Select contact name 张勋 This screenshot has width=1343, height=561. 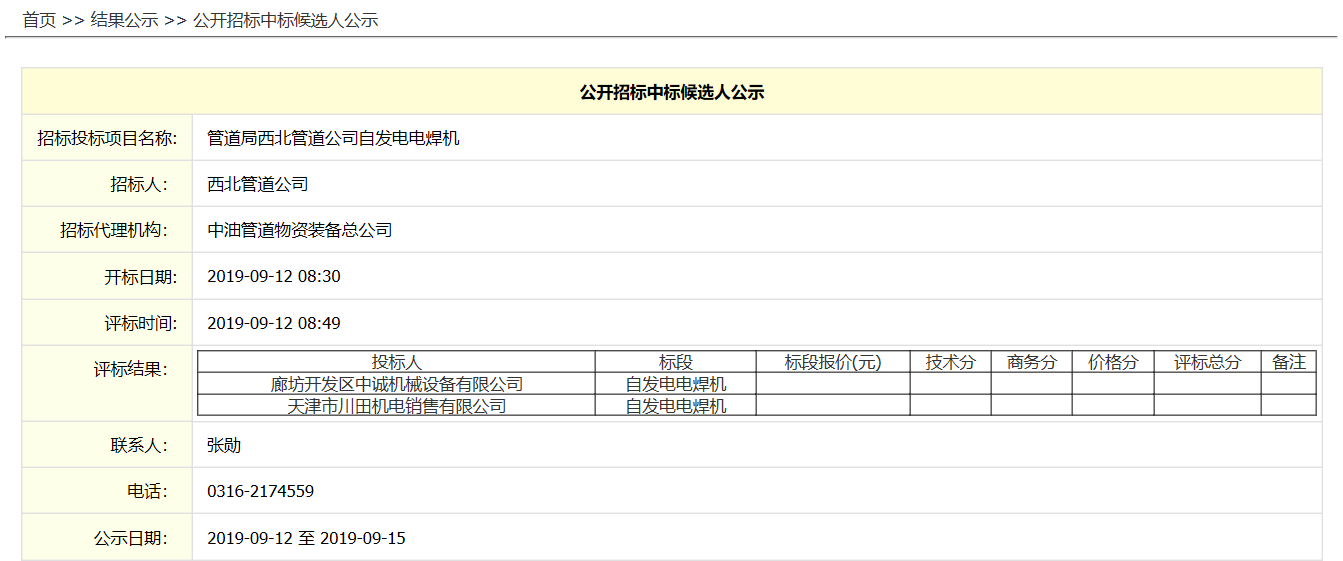coord(224,445)
